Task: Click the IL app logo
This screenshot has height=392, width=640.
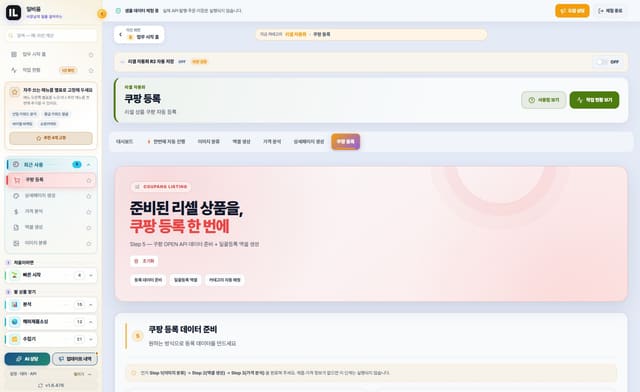Action: (x=13, y=13)
